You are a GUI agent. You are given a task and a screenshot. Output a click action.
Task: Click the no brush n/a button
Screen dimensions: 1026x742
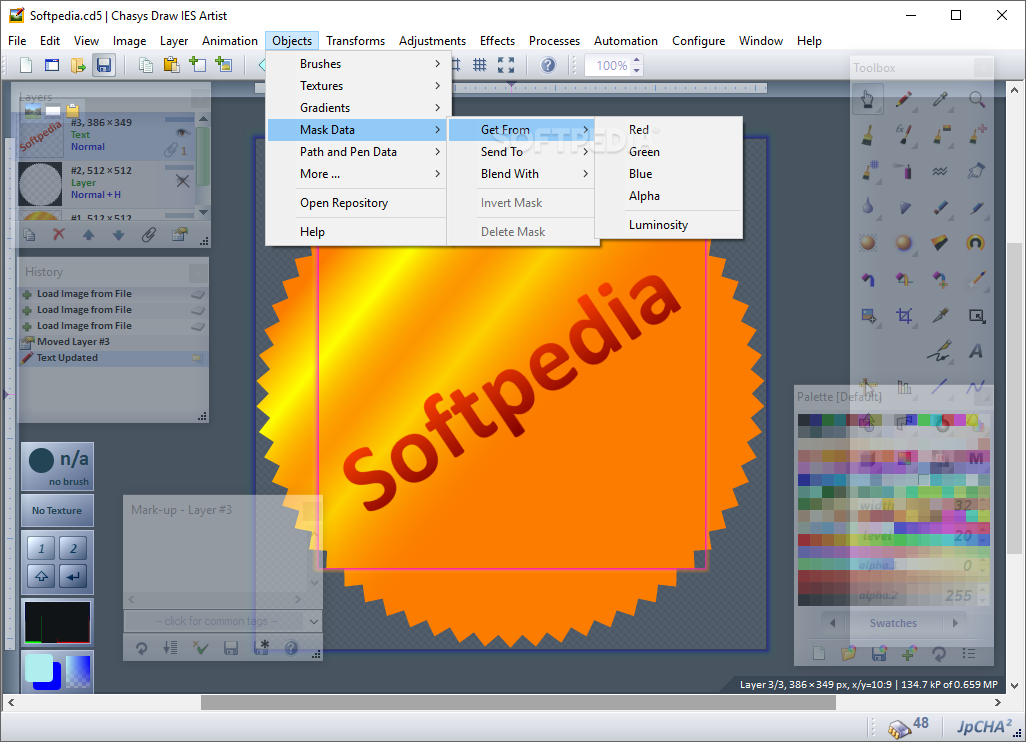click(x=57, y=467)
